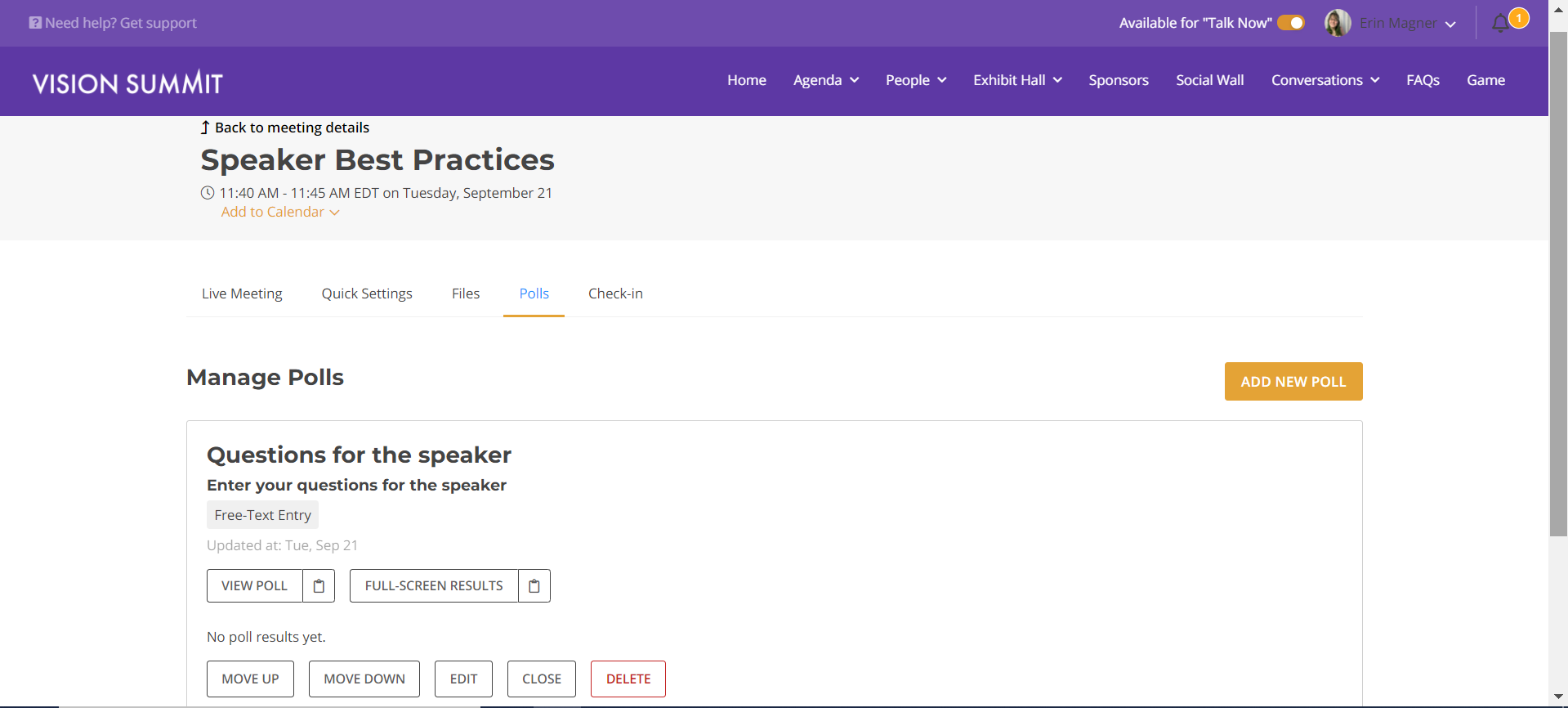Click the page's vertical scrollbar

(x=1558, y=285)
